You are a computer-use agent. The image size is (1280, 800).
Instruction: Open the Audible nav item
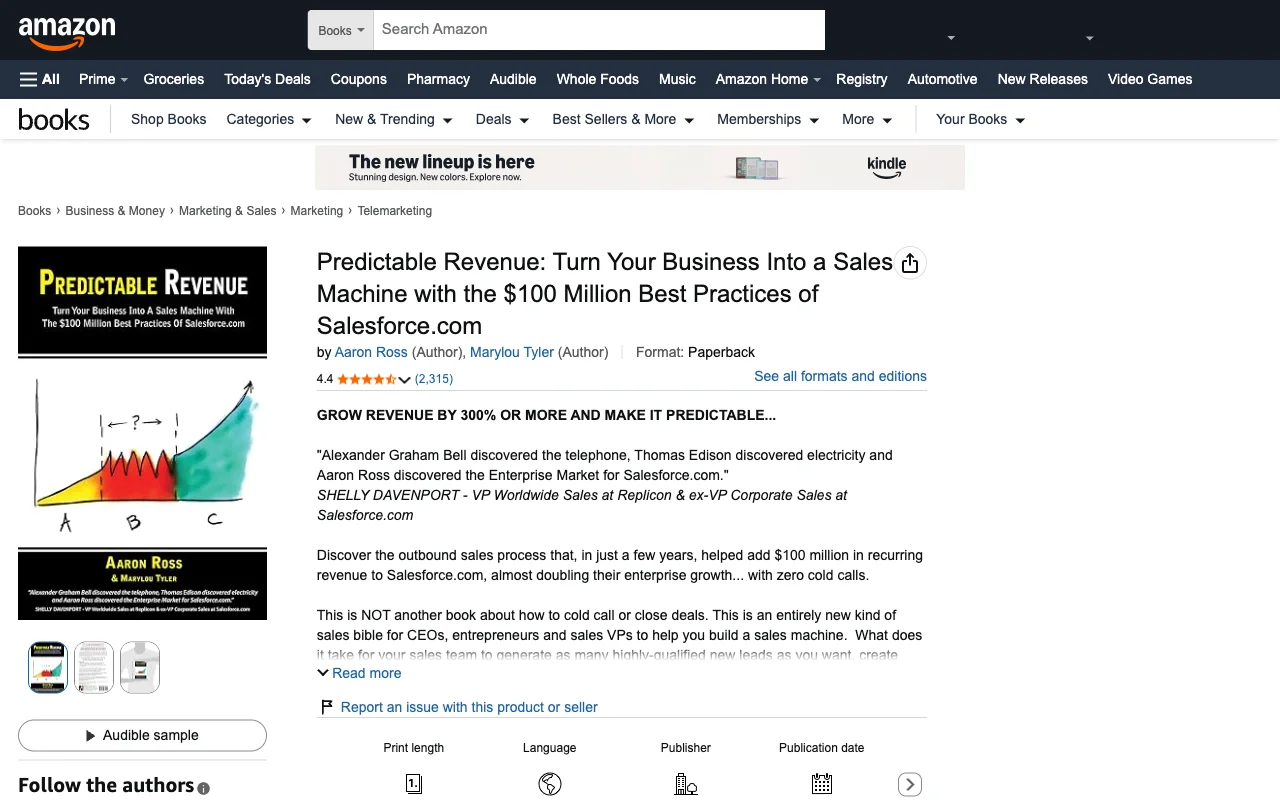tap(513, 79)
